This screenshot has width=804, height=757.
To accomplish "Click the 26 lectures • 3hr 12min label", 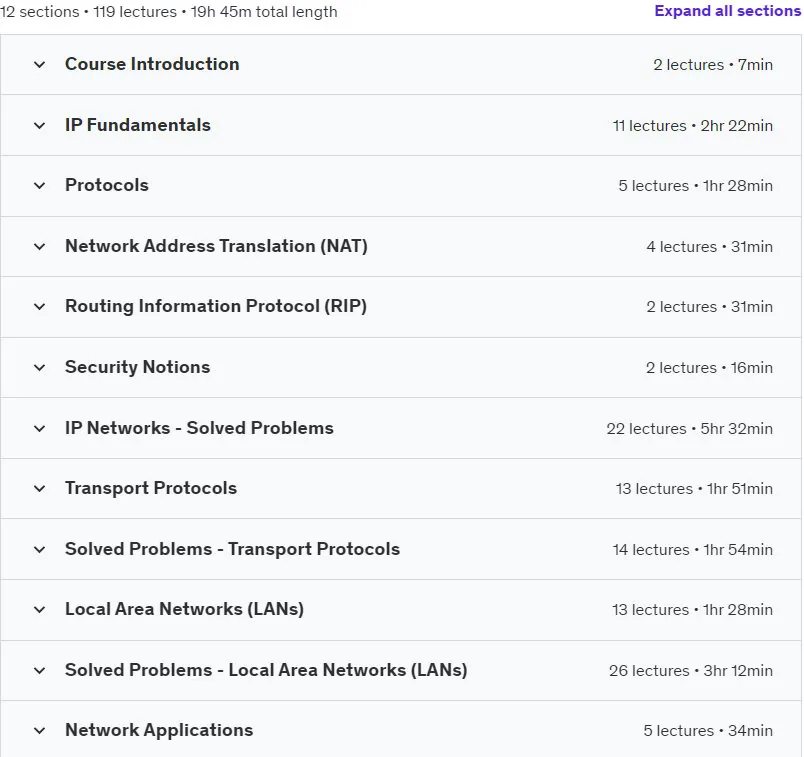I will click(x=691, y=671).
